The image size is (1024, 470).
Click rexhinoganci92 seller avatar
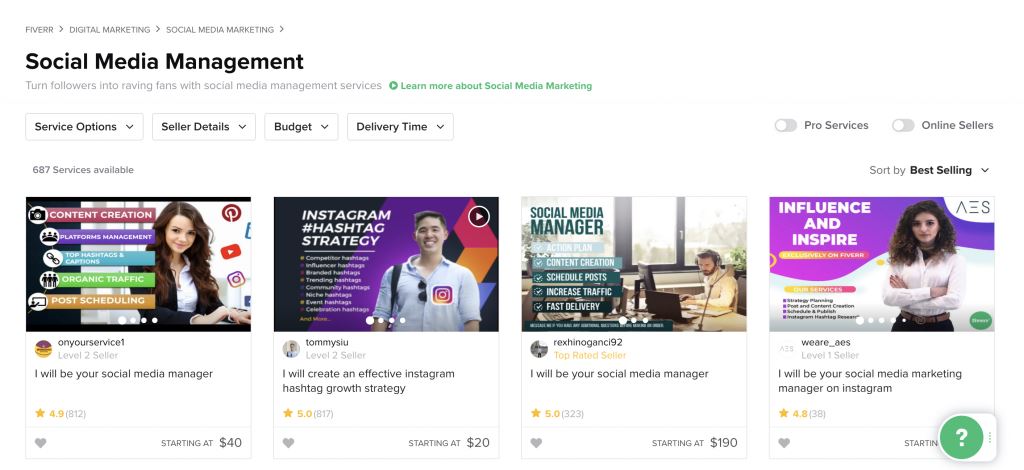[539, 348]
